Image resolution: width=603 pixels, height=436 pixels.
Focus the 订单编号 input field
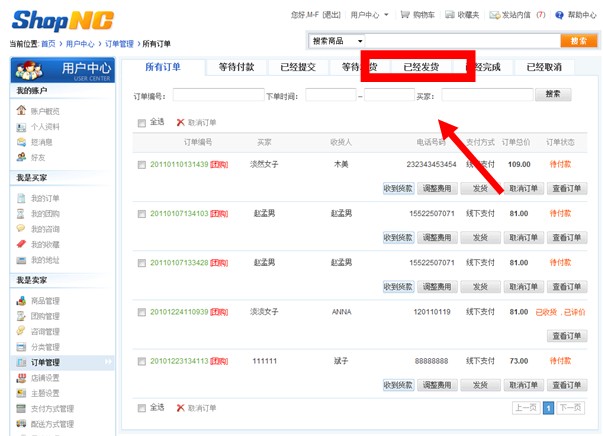(218, 95)
